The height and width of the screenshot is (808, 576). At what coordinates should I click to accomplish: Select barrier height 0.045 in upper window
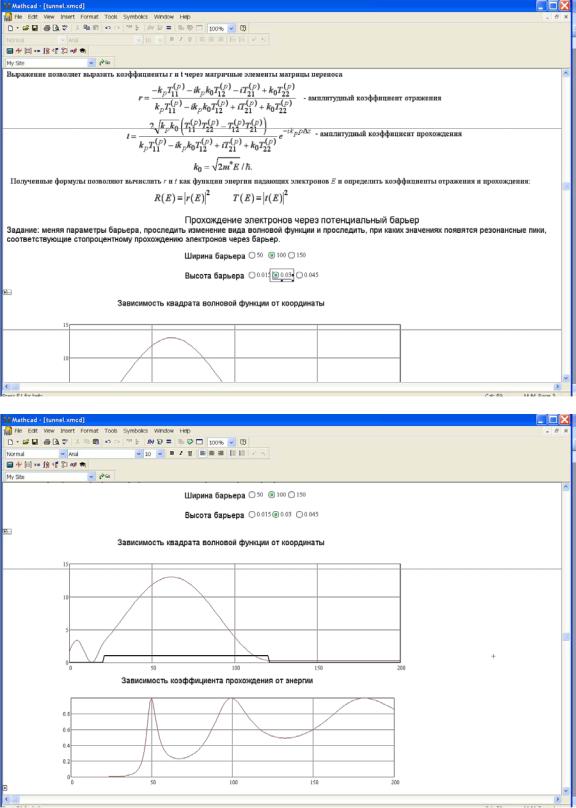[299, 275]
